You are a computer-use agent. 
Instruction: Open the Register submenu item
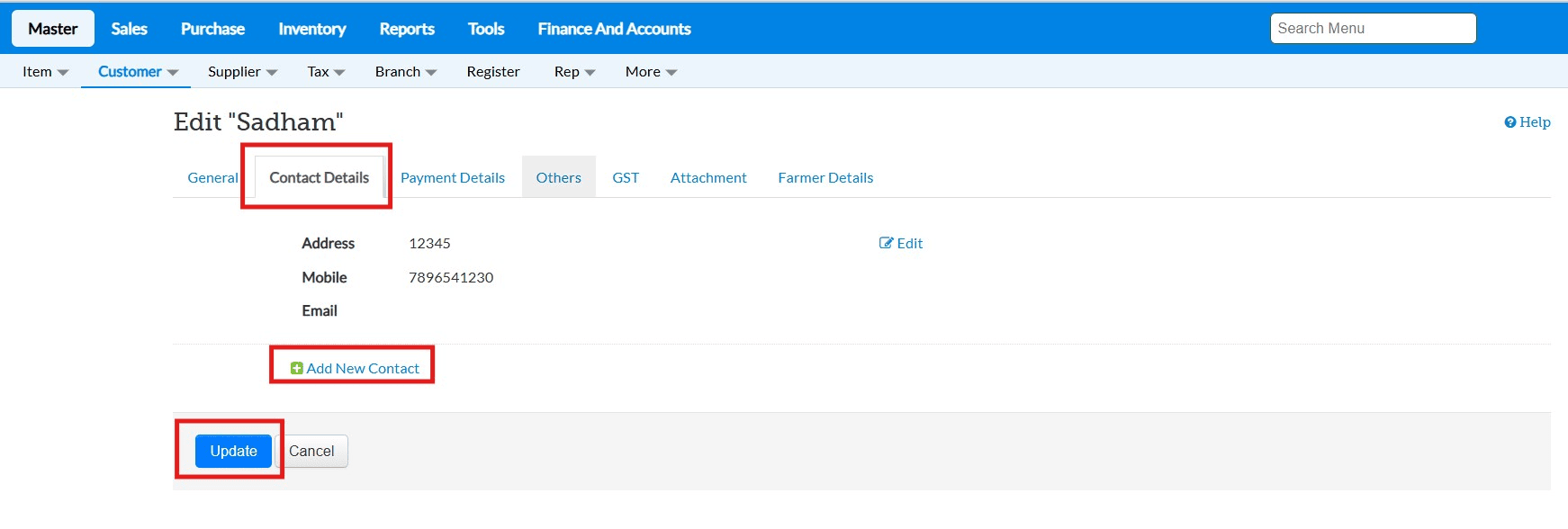[x=493, y=72]
